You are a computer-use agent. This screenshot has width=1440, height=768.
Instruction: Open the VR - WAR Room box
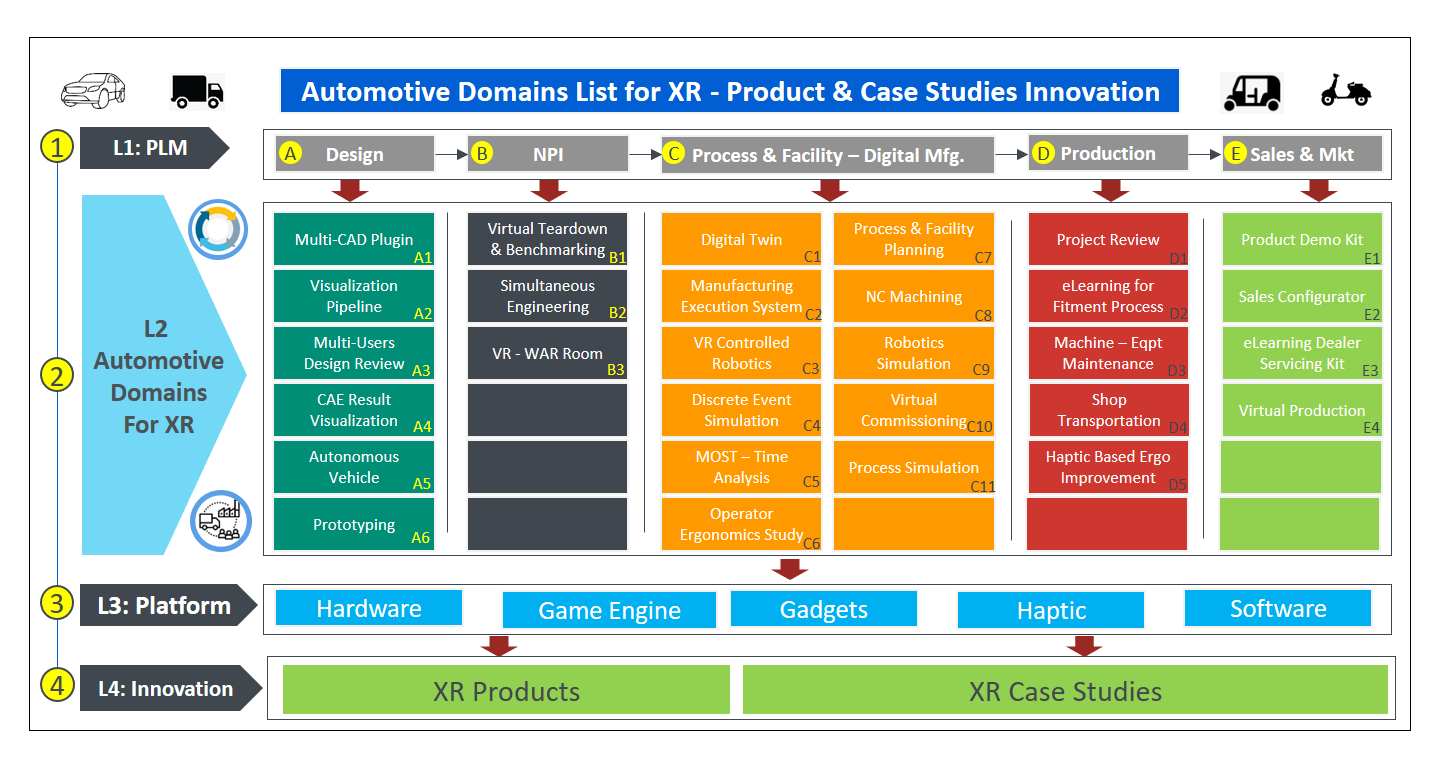pos(547,353)
